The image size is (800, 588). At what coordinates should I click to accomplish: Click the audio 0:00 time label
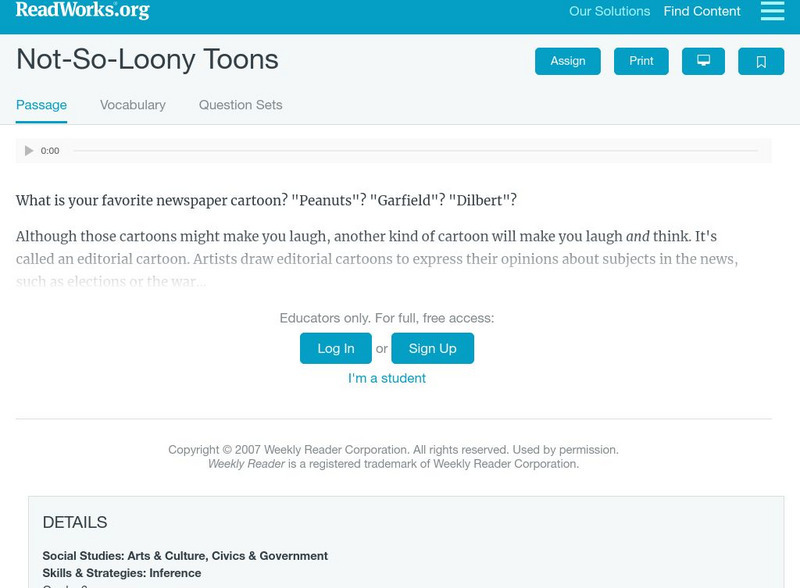coord(50,151)
